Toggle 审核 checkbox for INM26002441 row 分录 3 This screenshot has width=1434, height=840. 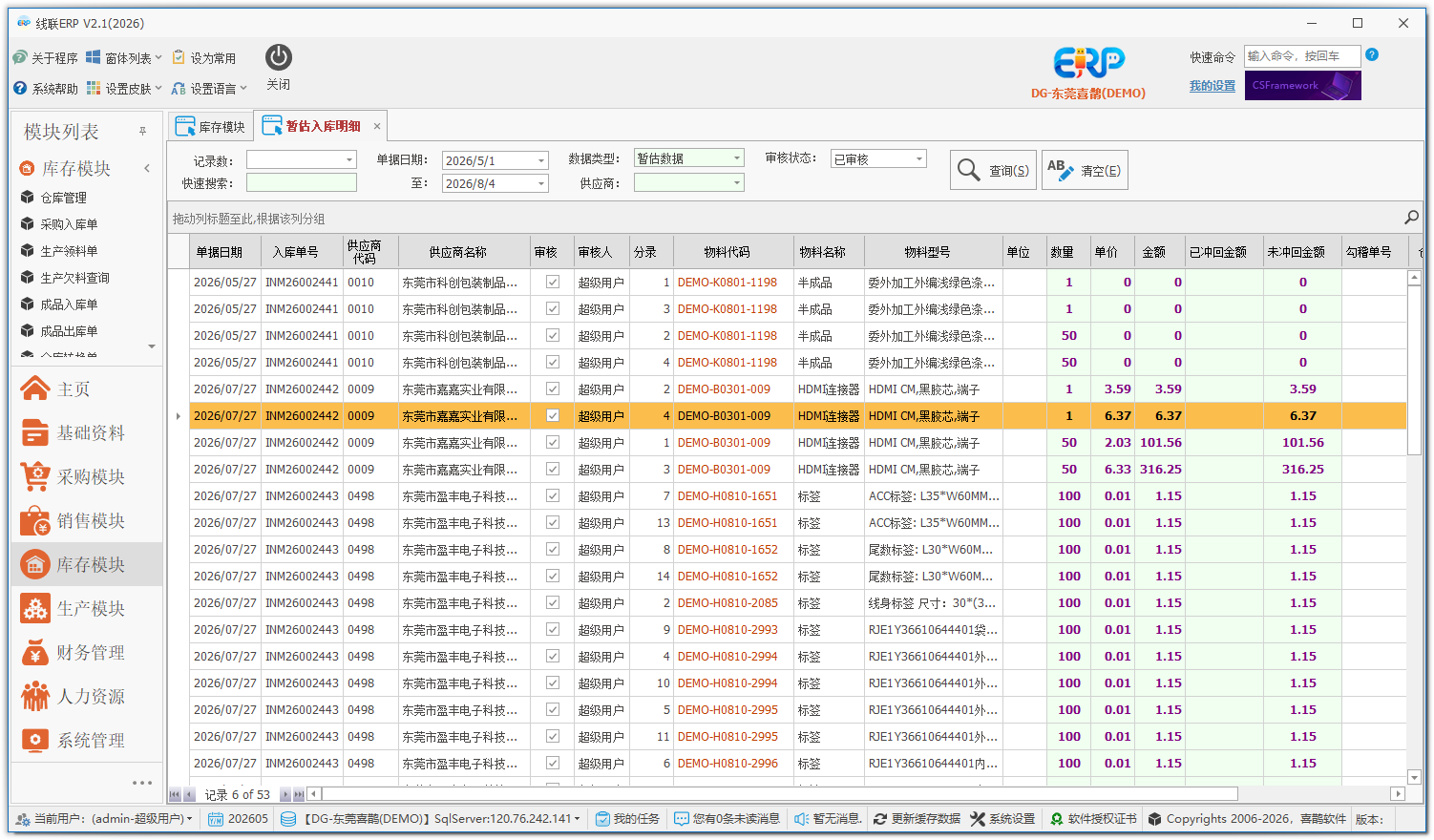click(552, 308)
